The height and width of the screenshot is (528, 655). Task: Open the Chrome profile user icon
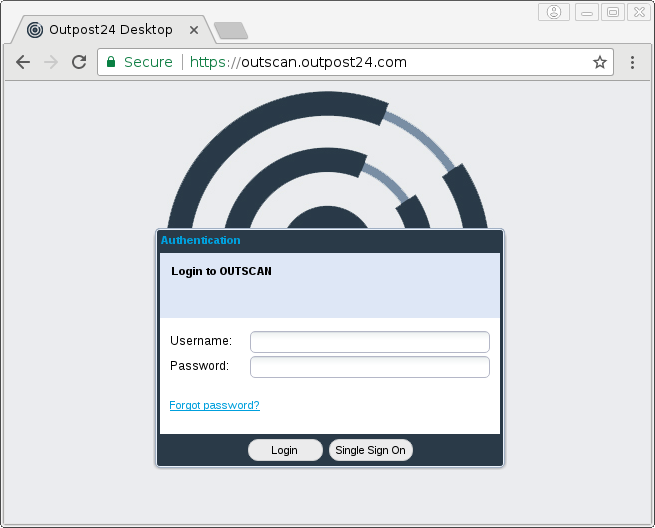(x=554, y=12)
